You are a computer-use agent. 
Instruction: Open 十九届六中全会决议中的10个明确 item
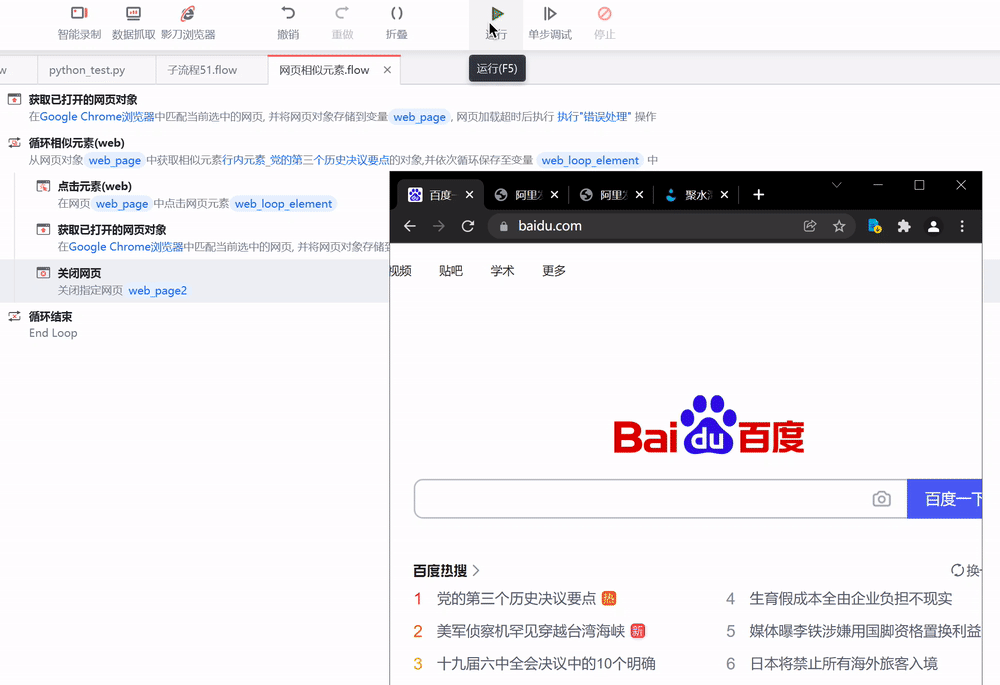coord(546,663)
